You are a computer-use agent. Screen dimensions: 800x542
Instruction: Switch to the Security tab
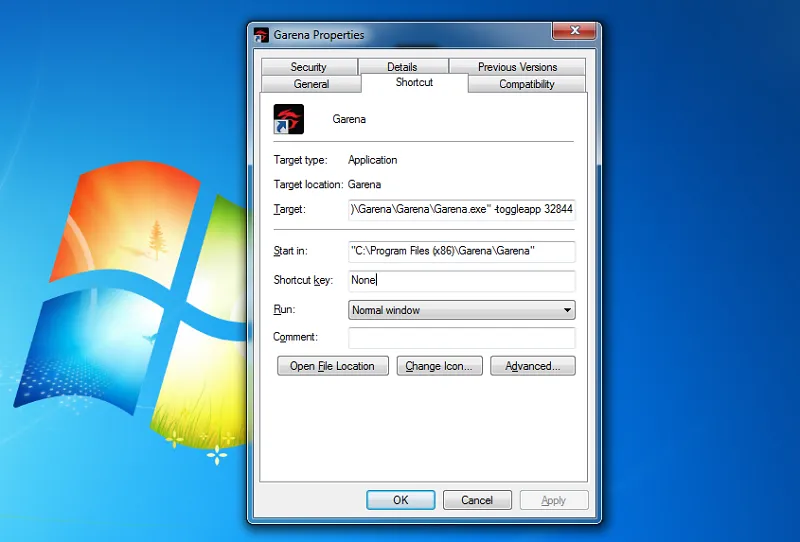308,67
